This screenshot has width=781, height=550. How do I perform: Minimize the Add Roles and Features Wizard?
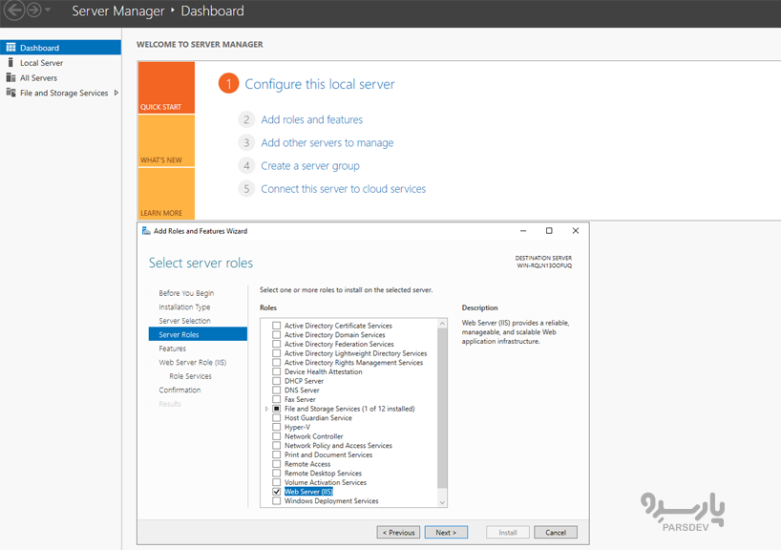click(x=523, y=231)
